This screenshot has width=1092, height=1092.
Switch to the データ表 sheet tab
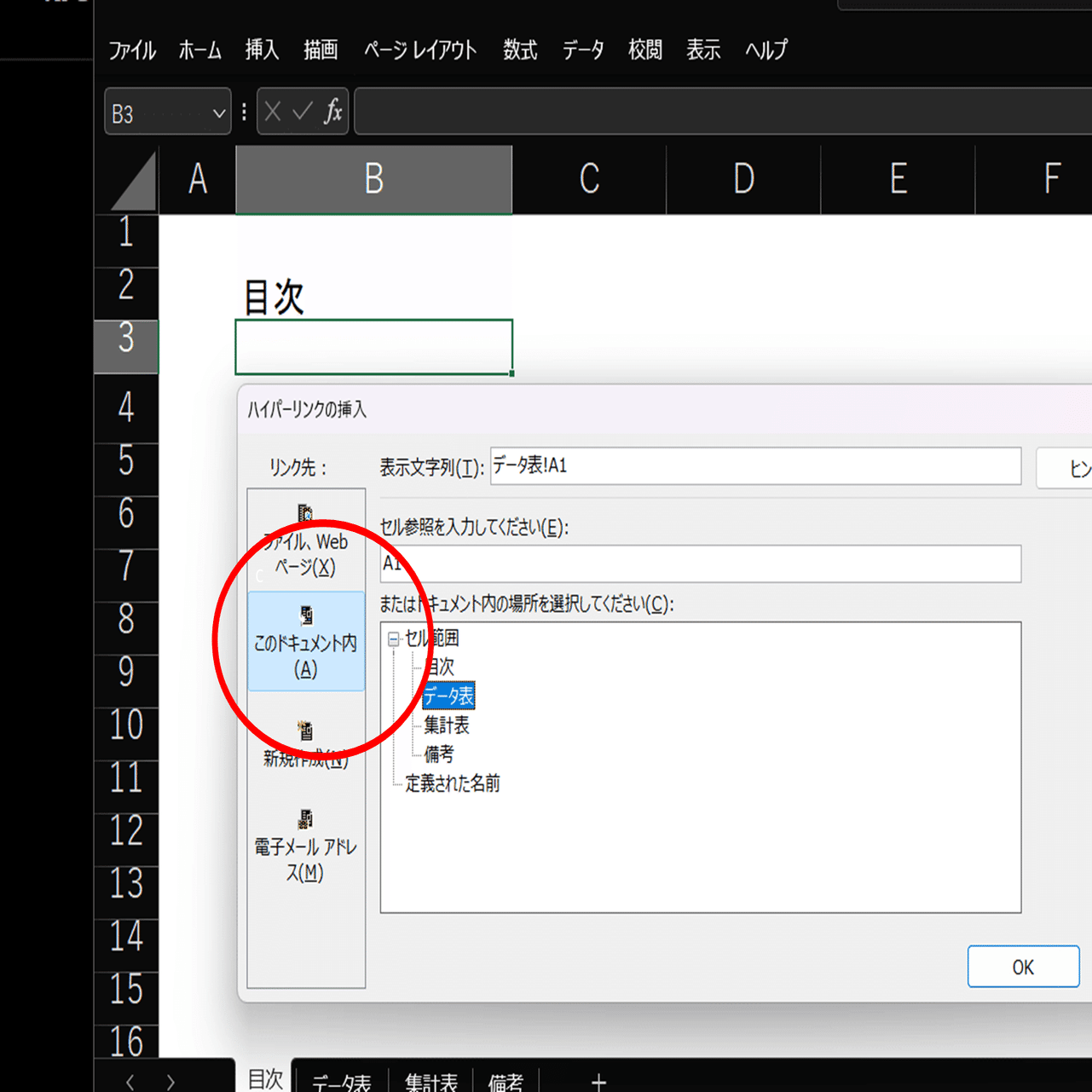[x=341, y=1079]
